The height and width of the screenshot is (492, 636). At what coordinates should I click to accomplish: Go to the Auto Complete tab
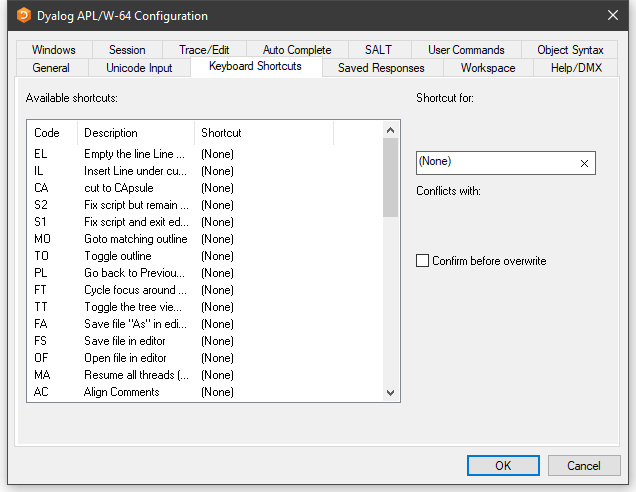point(297,50)
